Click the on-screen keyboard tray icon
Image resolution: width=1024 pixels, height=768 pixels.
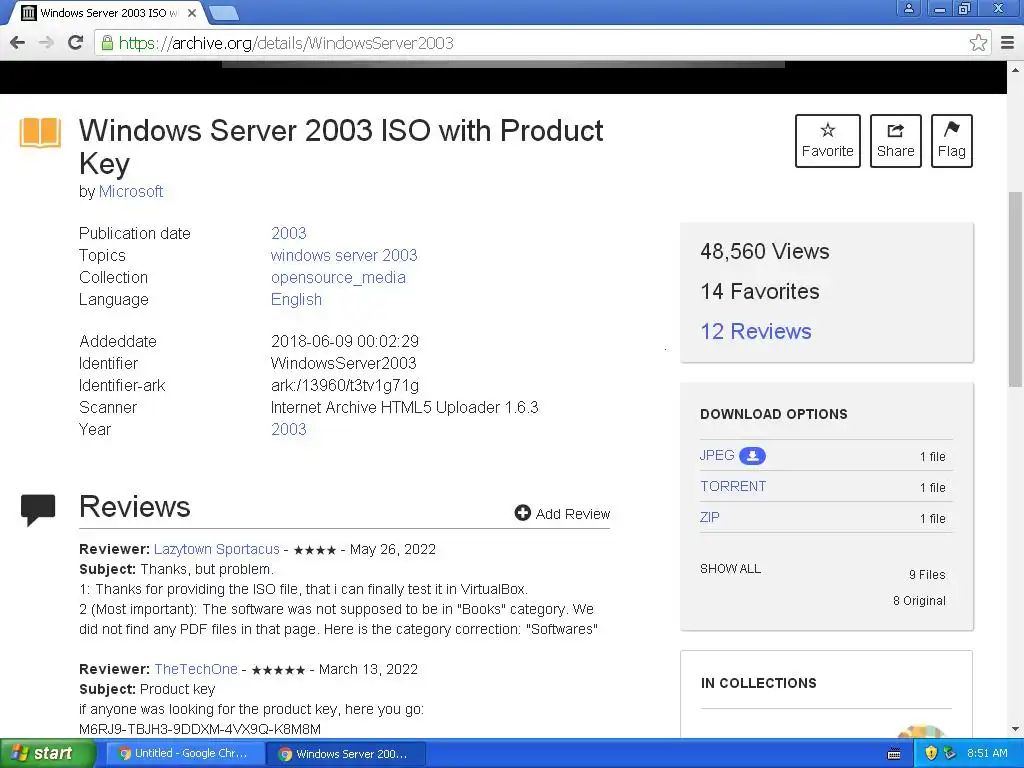[x=894, y=754]
